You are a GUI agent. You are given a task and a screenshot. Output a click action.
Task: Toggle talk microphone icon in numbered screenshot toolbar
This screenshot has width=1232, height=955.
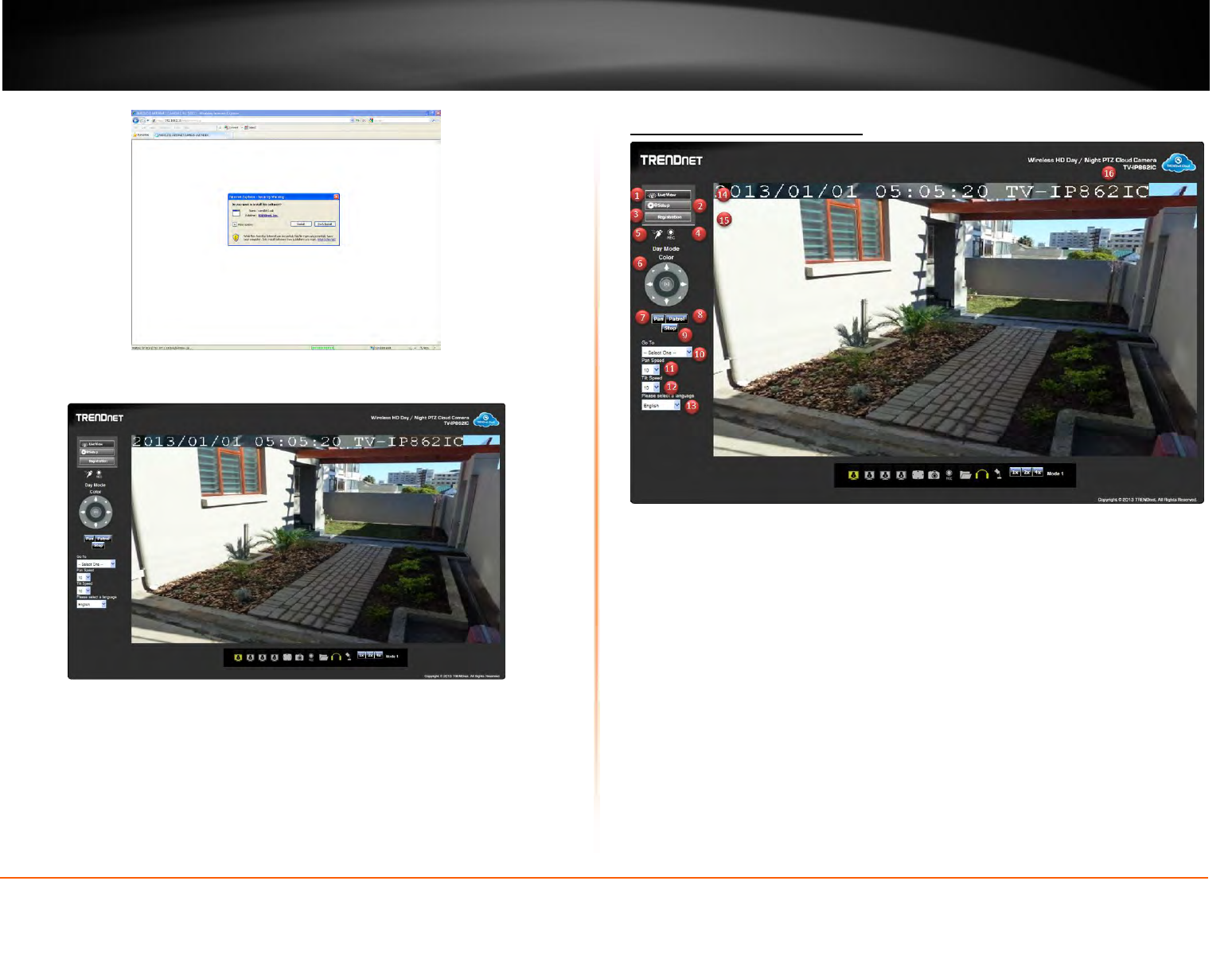tap(998, 474)
